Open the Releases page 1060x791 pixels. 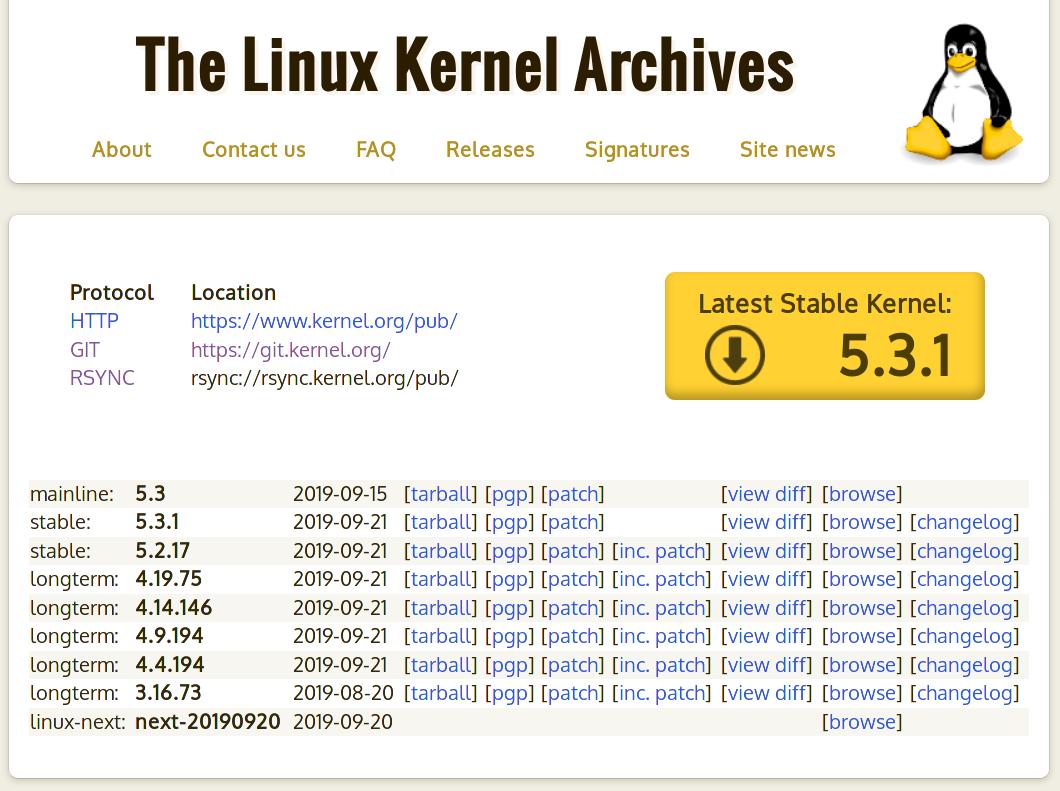click(x=490, y=149)
